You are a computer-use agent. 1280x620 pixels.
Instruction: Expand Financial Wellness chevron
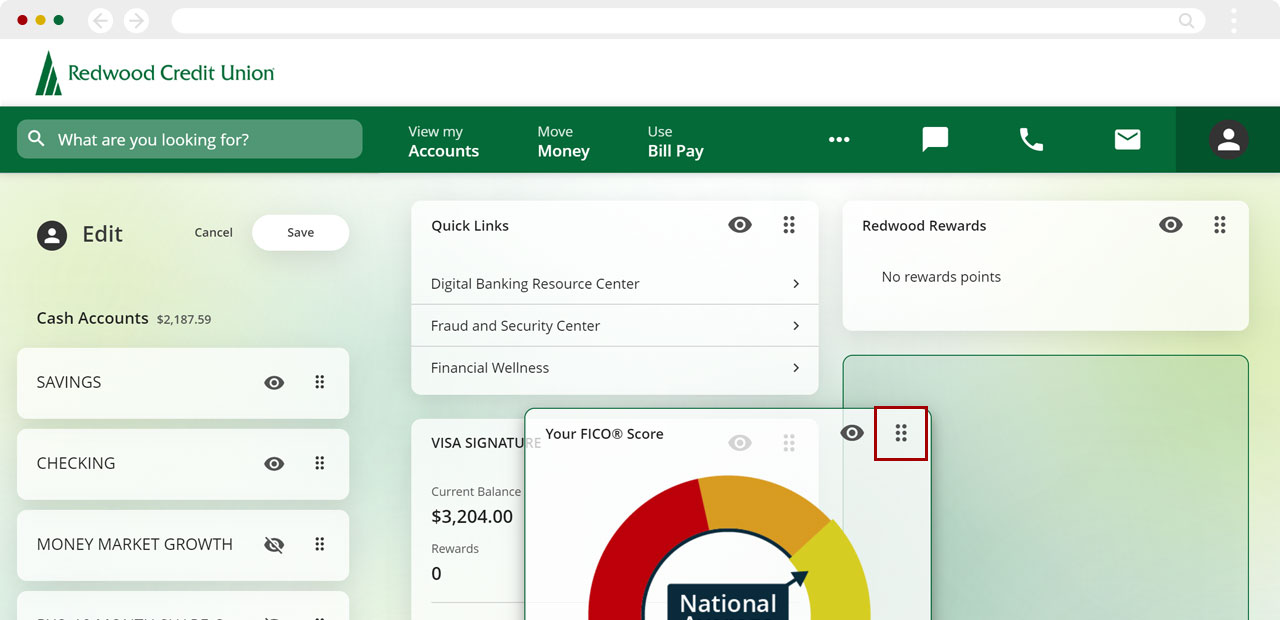[x=796, y=368]
